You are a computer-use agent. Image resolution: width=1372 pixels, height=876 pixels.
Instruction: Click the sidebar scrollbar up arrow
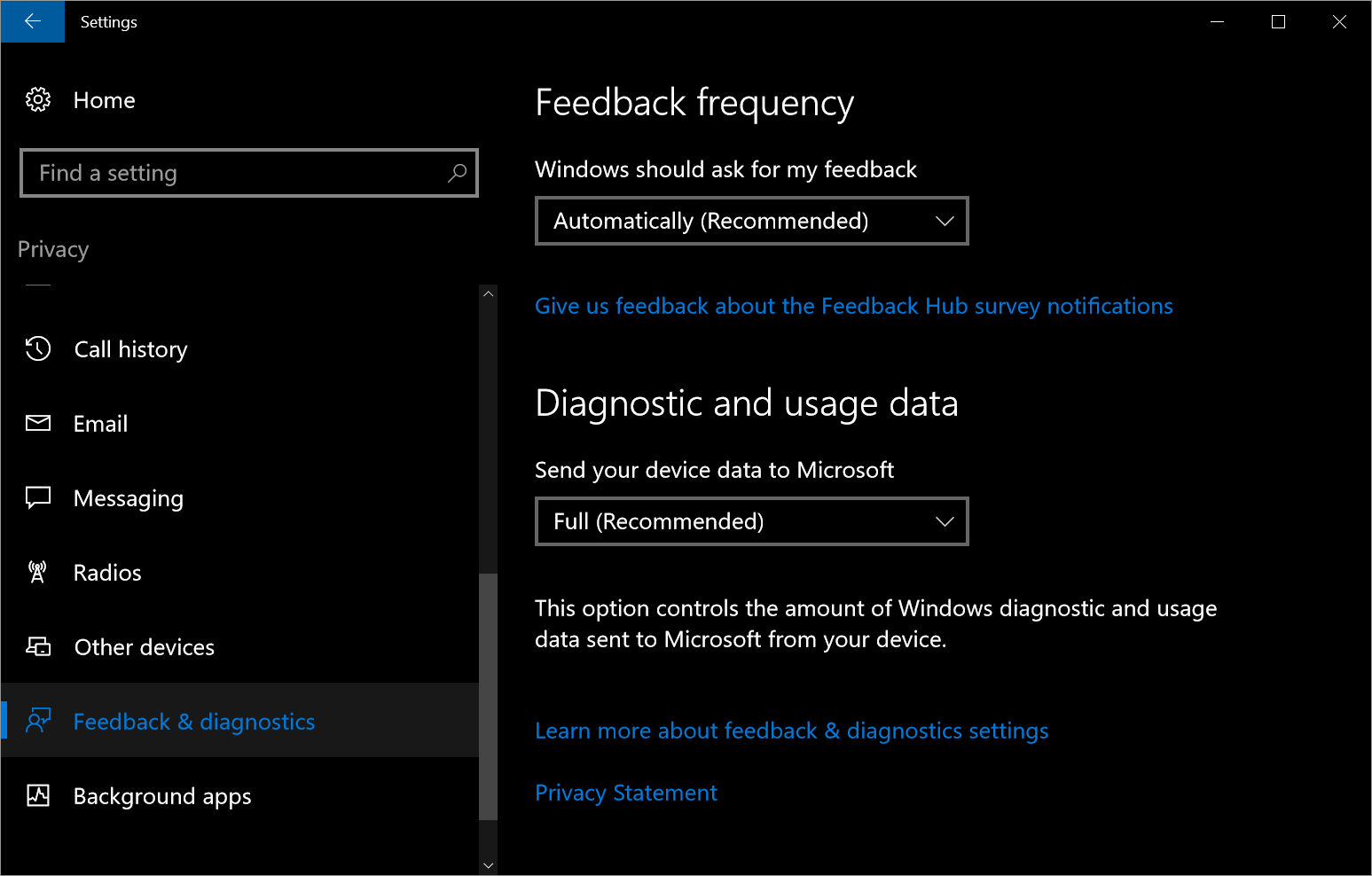tap(488, 294)
